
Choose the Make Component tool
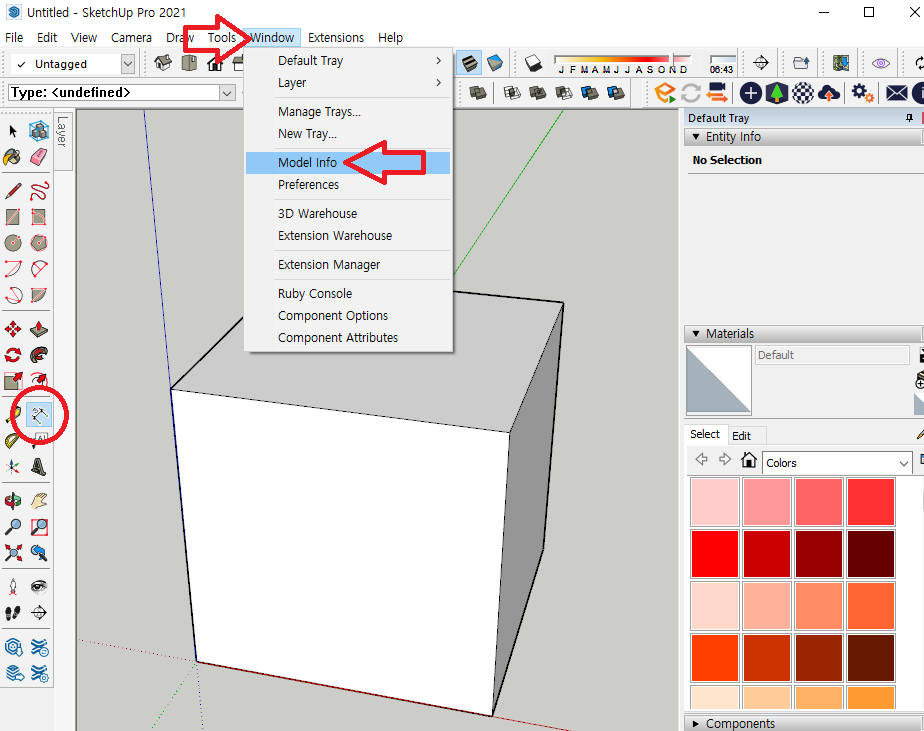point(39,131)
